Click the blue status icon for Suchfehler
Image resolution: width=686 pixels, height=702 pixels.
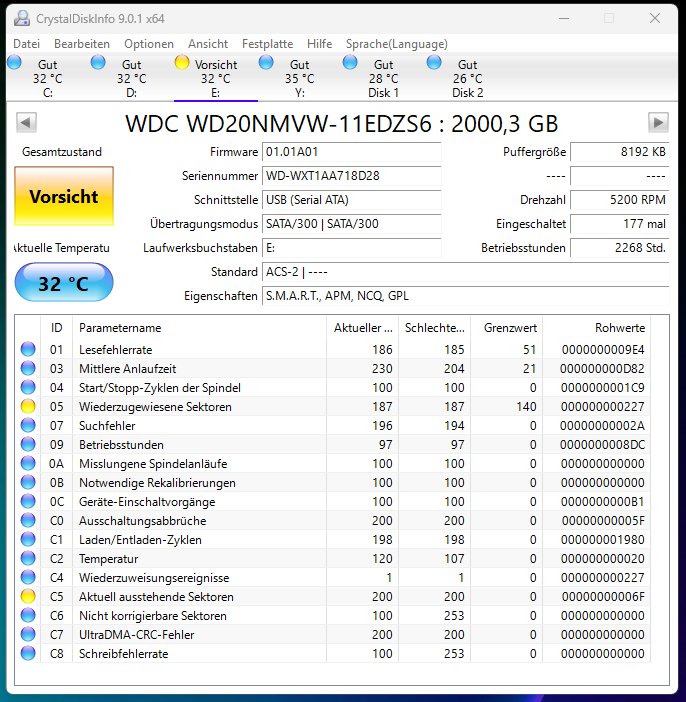28,425
